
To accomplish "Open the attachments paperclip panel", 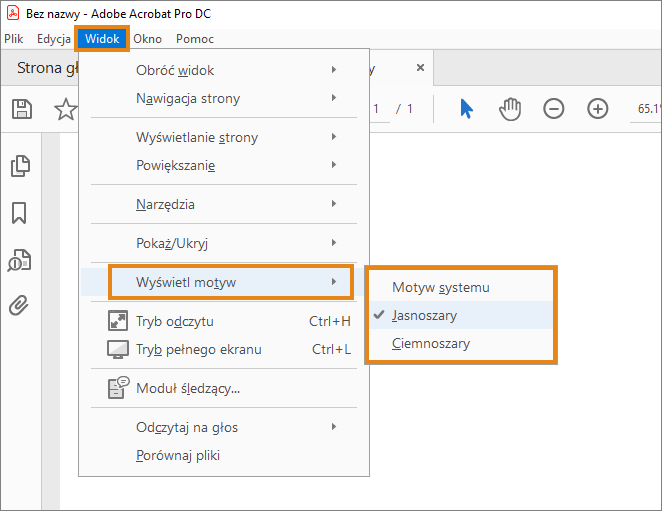I will point(19,305).
